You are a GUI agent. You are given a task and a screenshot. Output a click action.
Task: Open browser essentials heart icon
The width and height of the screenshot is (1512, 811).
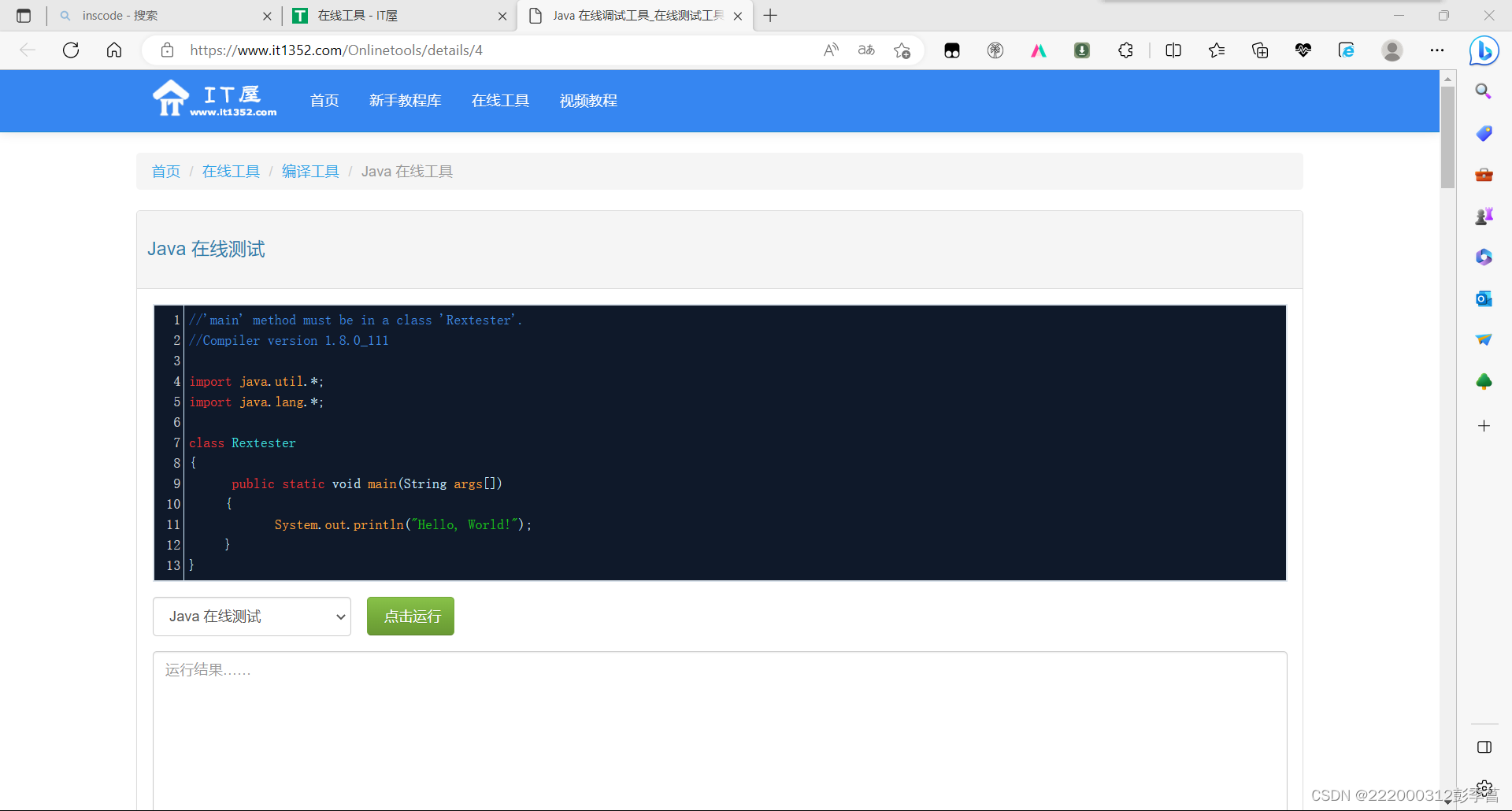1303,50
